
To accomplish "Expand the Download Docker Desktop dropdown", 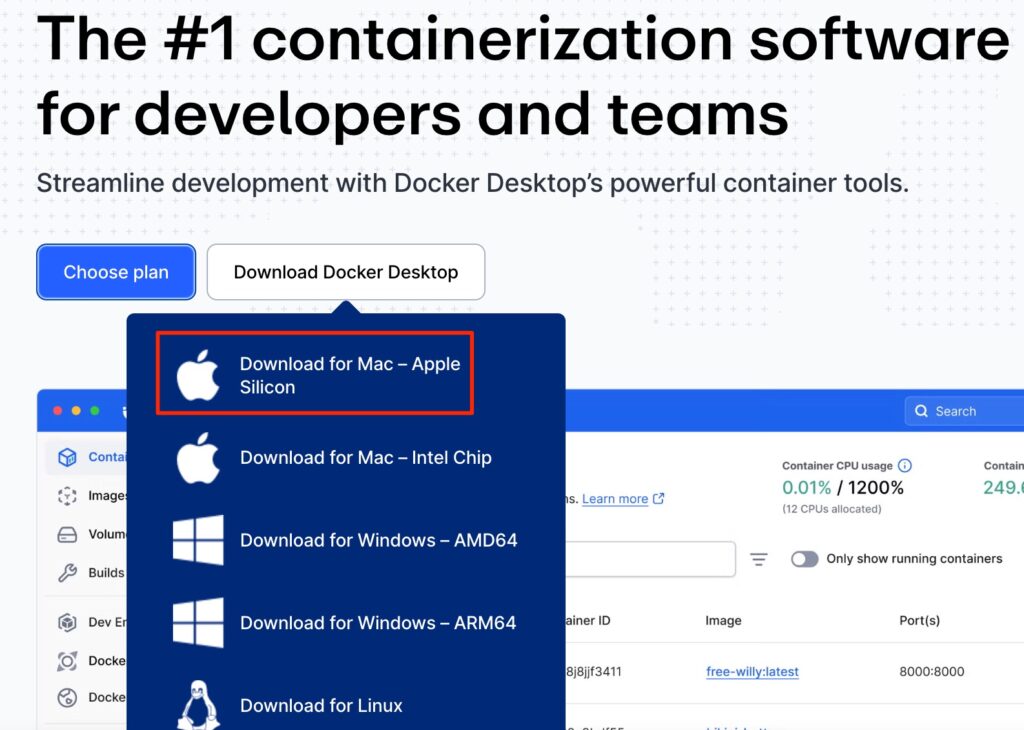I will pyautogui.click(x=346, y=272).
